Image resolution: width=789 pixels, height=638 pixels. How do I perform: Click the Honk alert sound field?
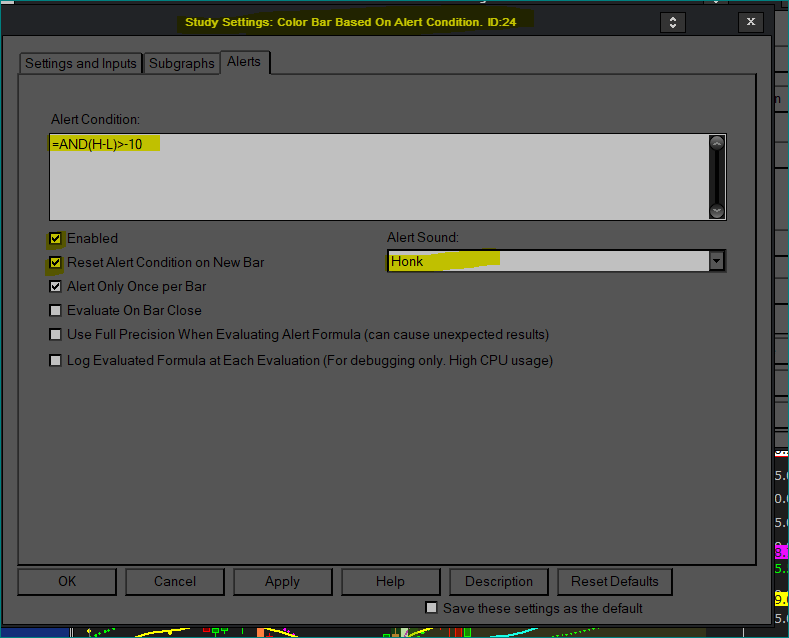(x=548, y=261)
